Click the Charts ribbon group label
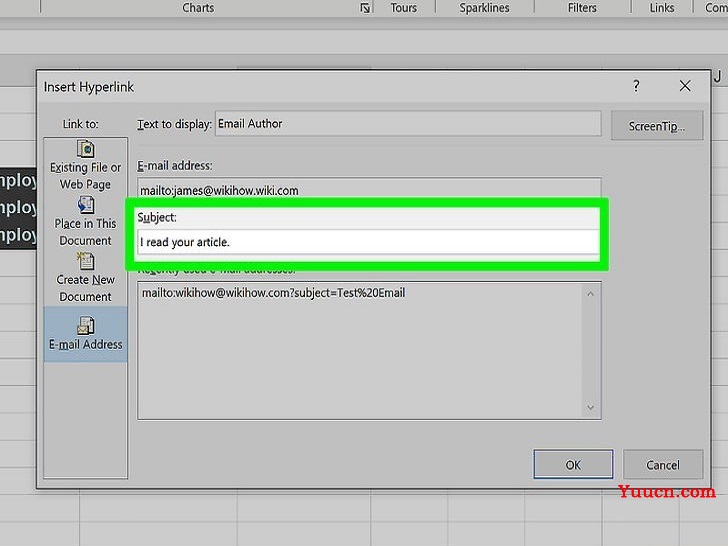The height and width of the screenshot is (546, 728). point(198,8)
